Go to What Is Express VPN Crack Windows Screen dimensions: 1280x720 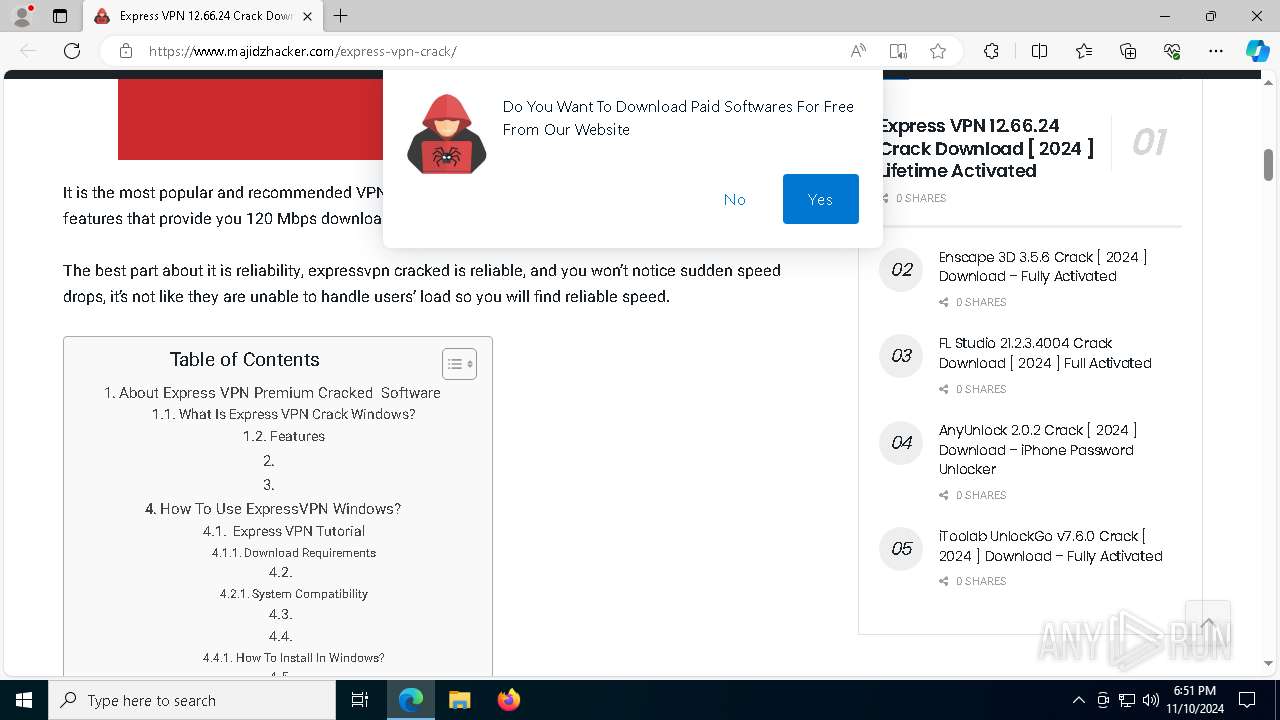(283, 414)
